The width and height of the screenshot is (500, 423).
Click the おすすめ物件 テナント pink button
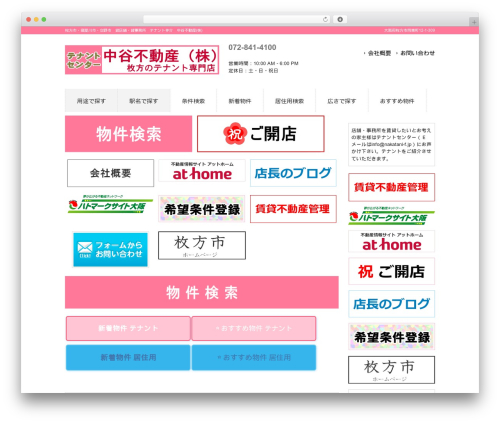254,328
